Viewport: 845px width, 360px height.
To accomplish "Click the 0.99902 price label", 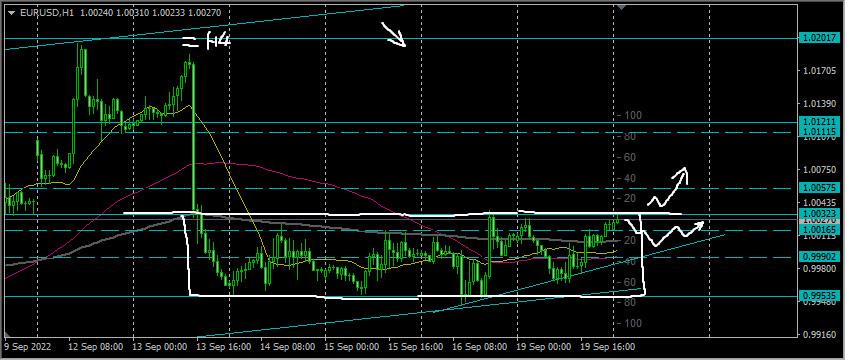I will click(x=821, y=258).
